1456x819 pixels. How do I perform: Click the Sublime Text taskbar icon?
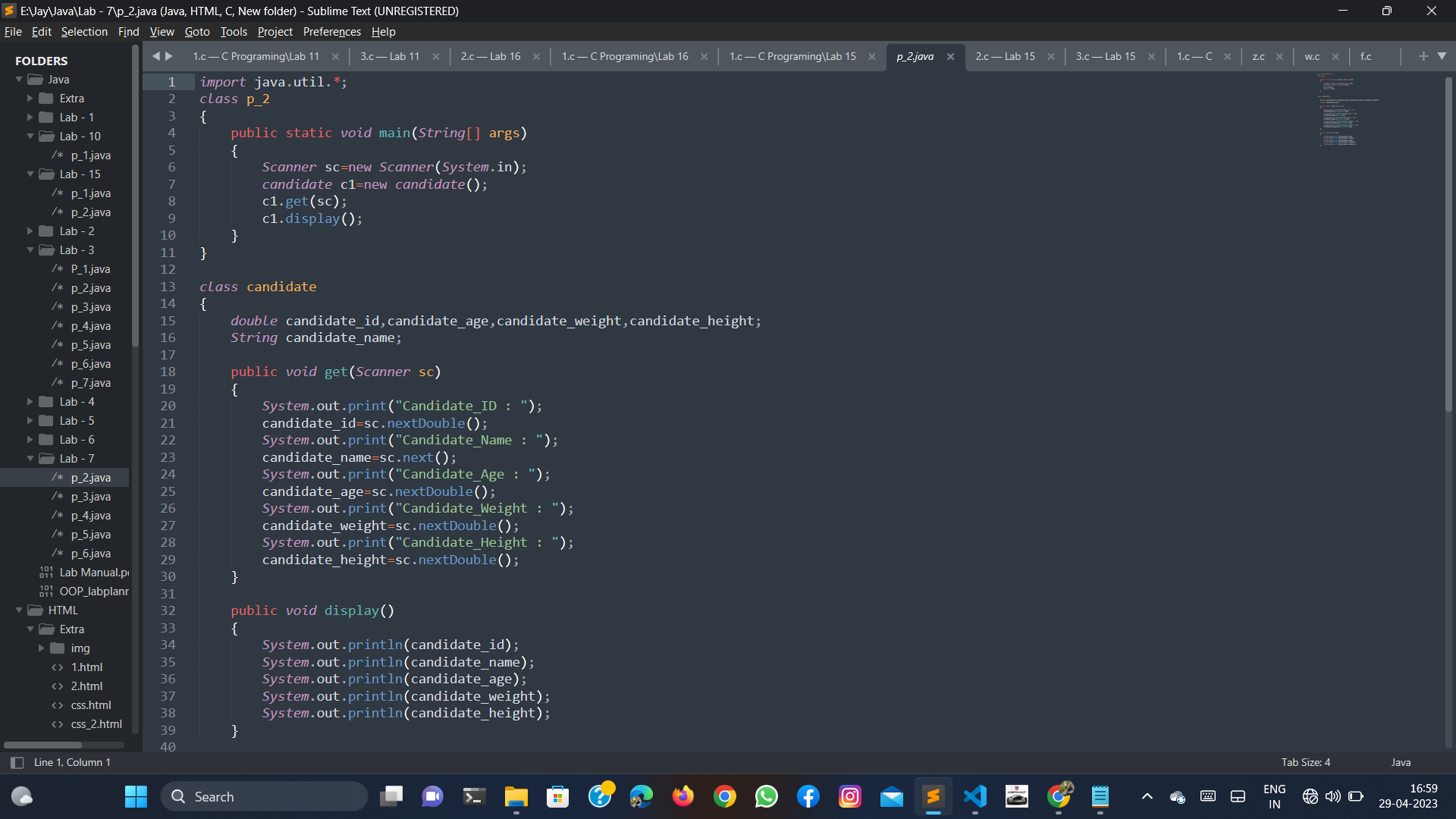934,796
